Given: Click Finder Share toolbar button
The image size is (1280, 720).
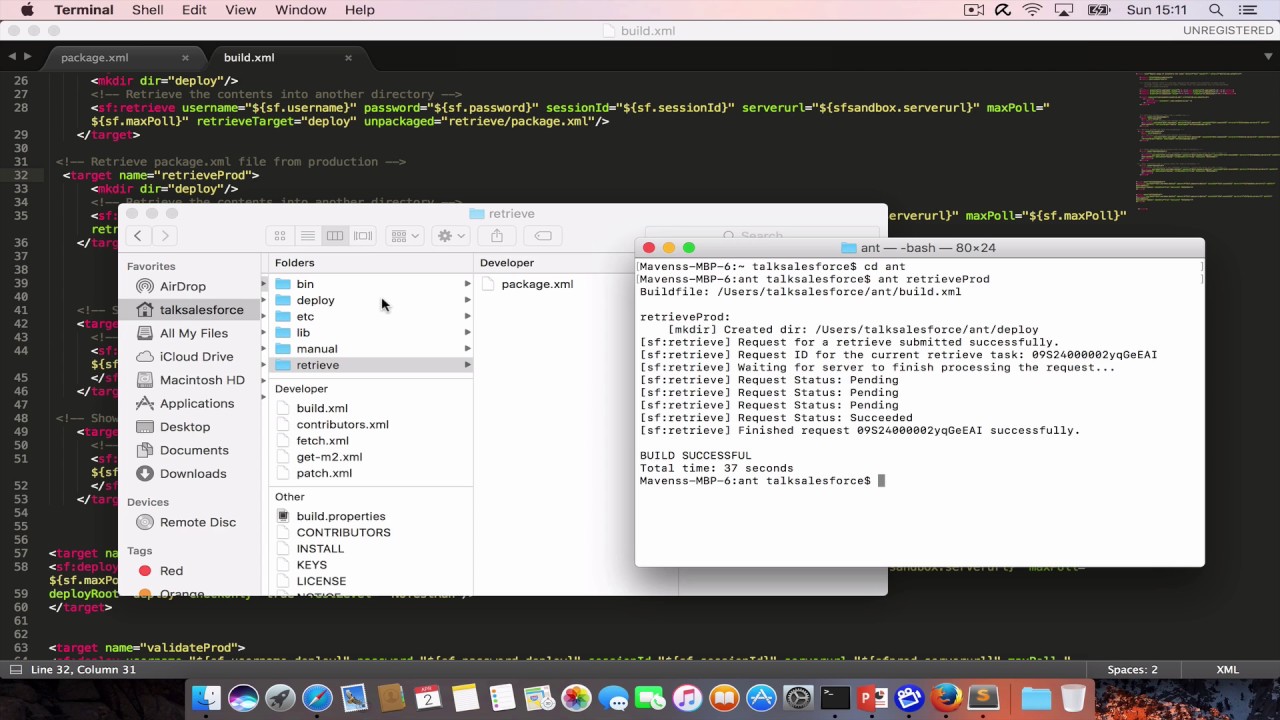Looking at the screenshot, I should [497, 236].
